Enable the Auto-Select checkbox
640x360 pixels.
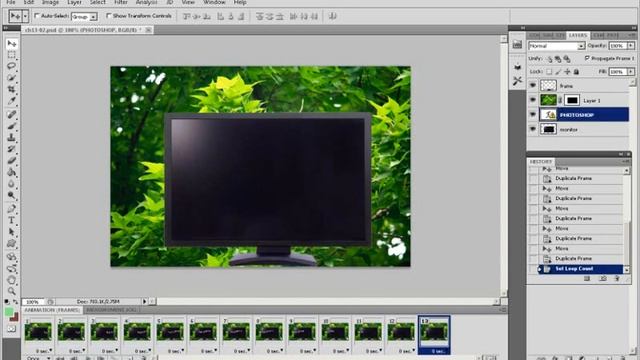point(37,16)
